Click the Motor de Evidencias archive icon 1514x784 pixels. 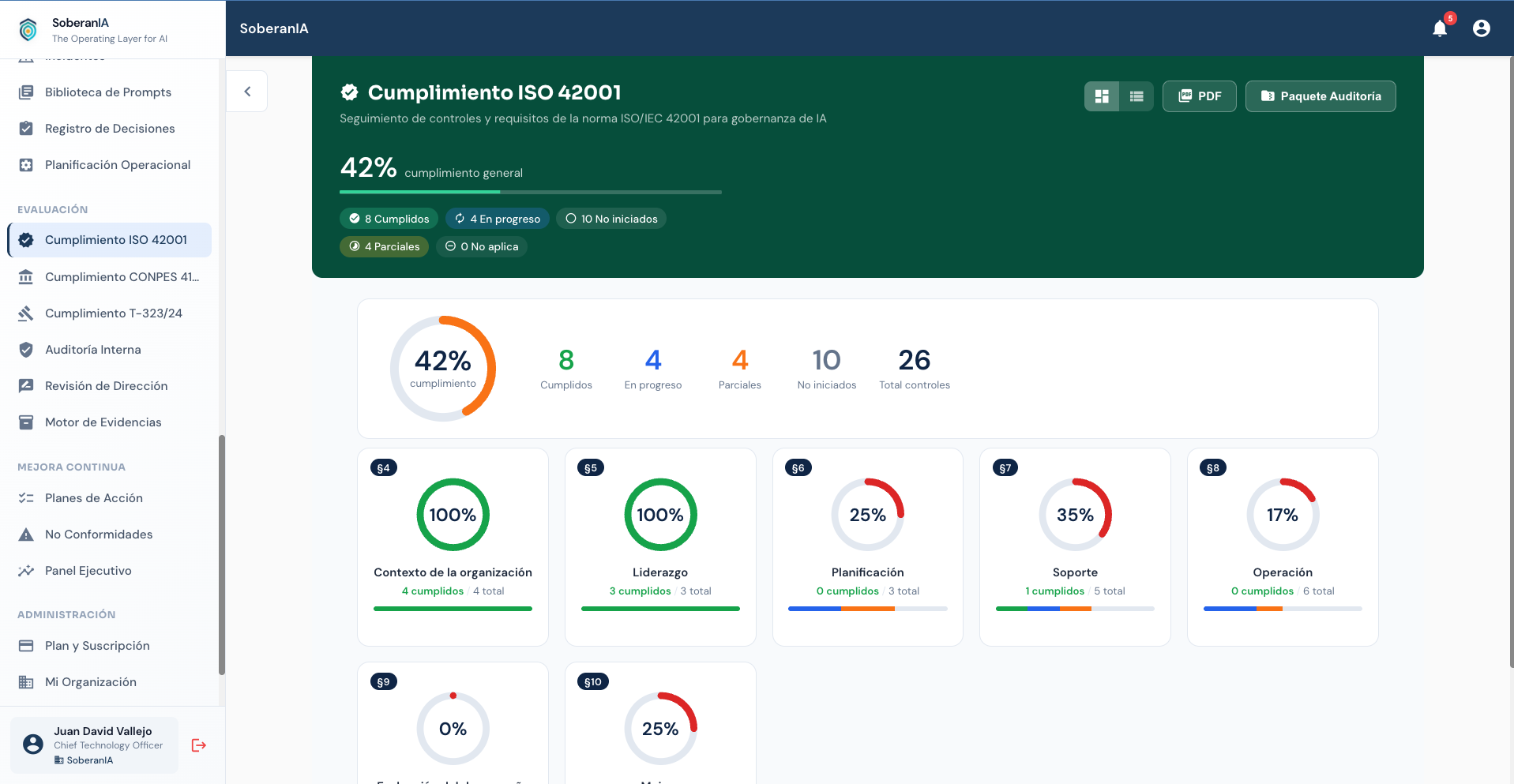26,422
